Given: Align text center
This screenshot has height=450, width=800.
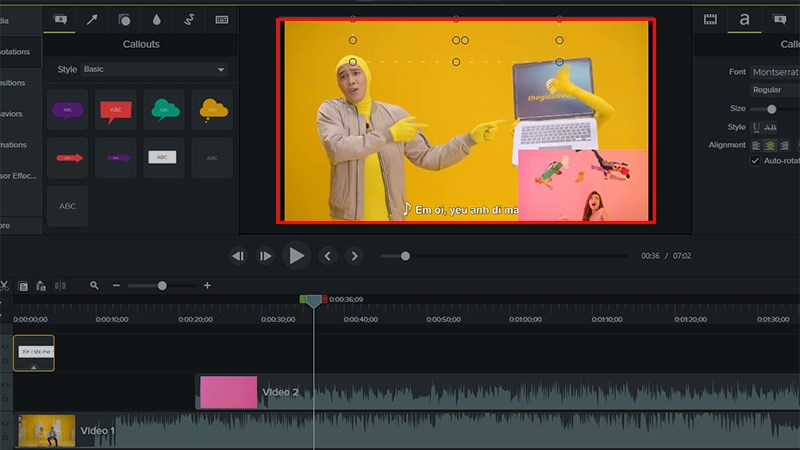Looking at the screenshot, I should [770, 145].
